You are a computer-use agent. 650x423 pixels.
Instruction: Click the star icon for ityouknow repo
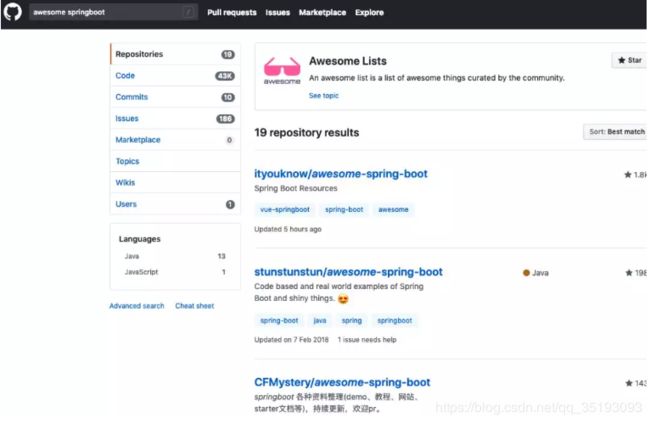[628, 175]
